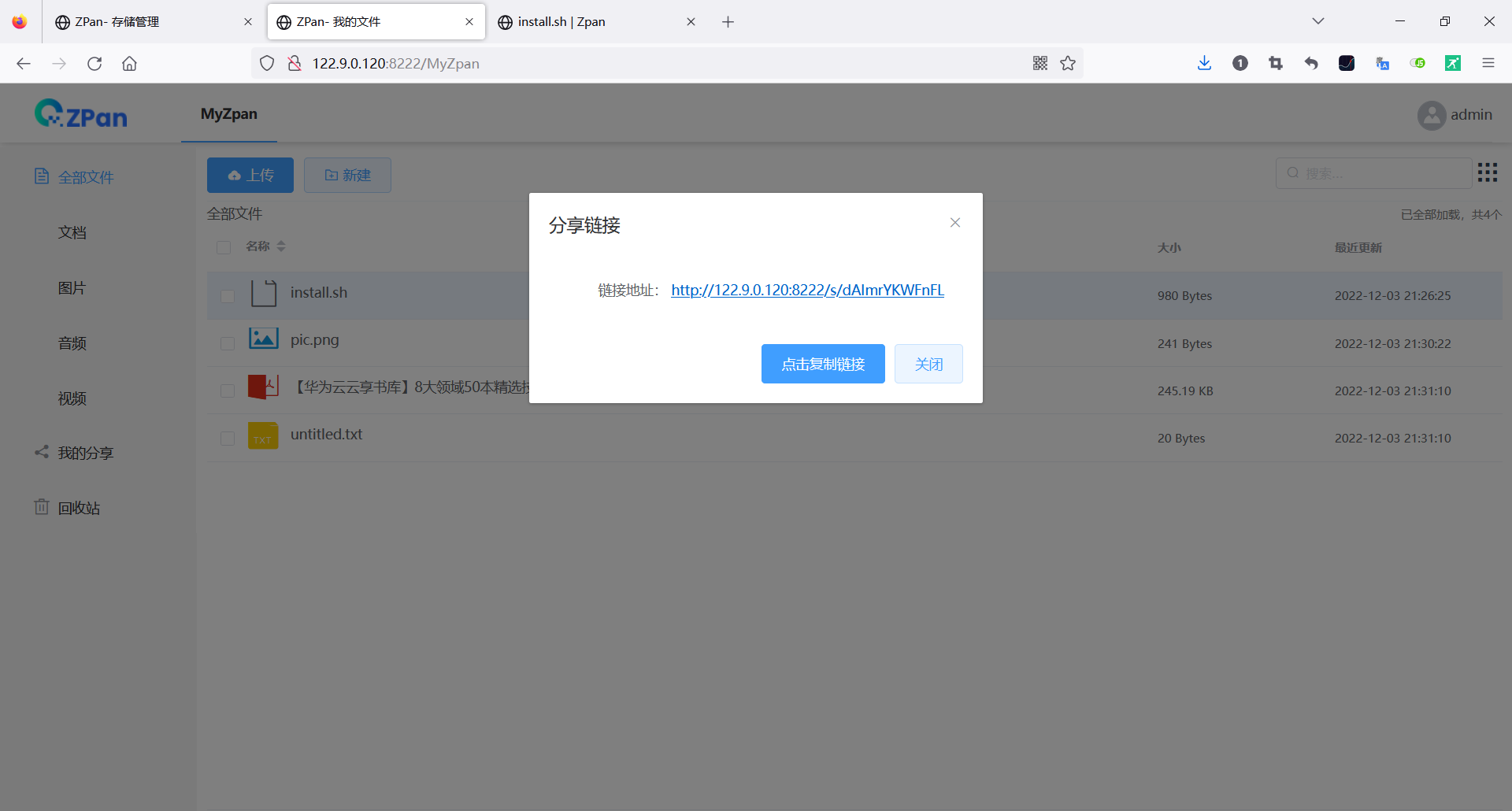Click the yellow TXT file icon

pos(263,435)
